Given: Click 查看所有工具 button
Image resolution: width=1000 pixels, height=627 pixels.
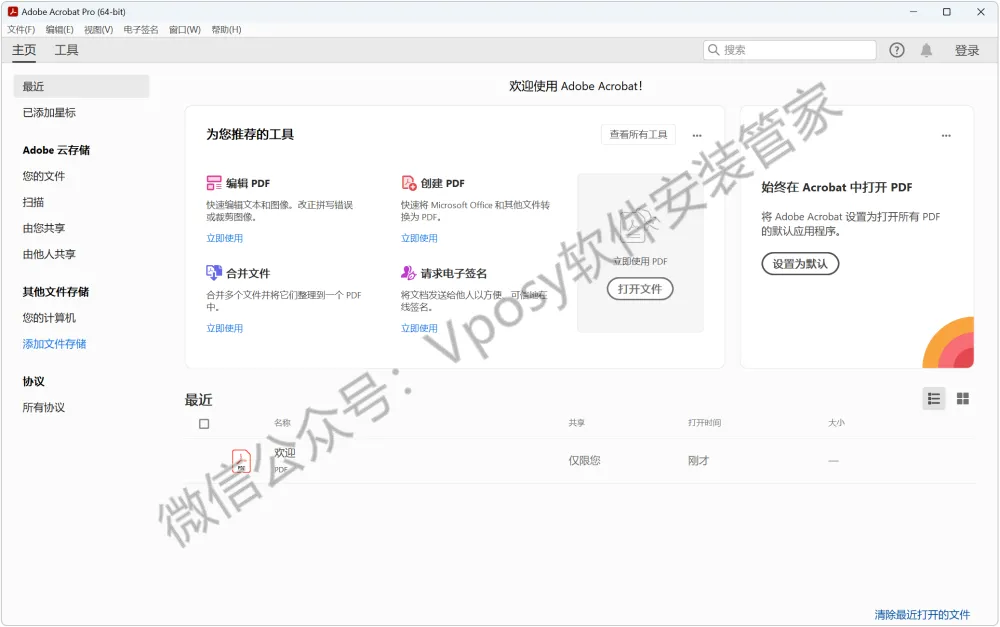Looking at the screenshot, I should click(638, 135).
